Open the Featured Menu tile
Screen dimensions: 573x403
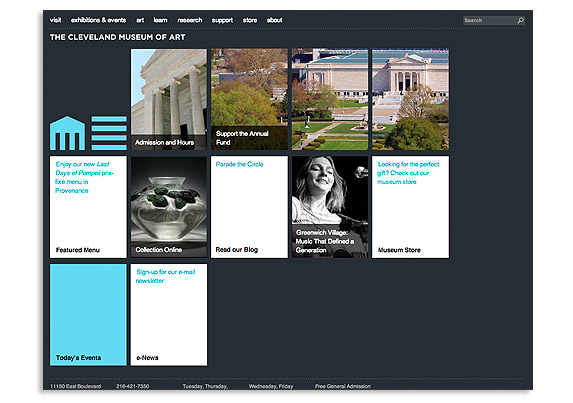coord(88,207)
